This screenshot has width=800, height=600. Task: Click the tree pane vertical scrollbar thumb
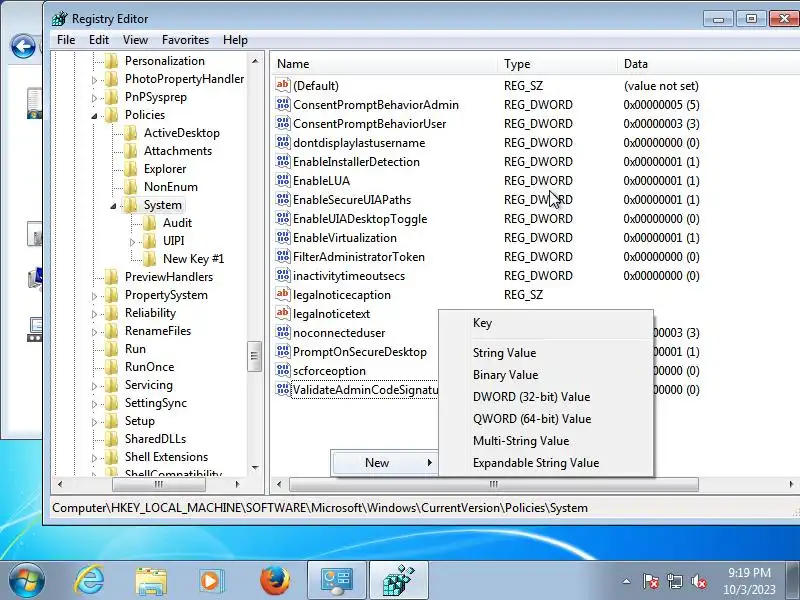254,357
